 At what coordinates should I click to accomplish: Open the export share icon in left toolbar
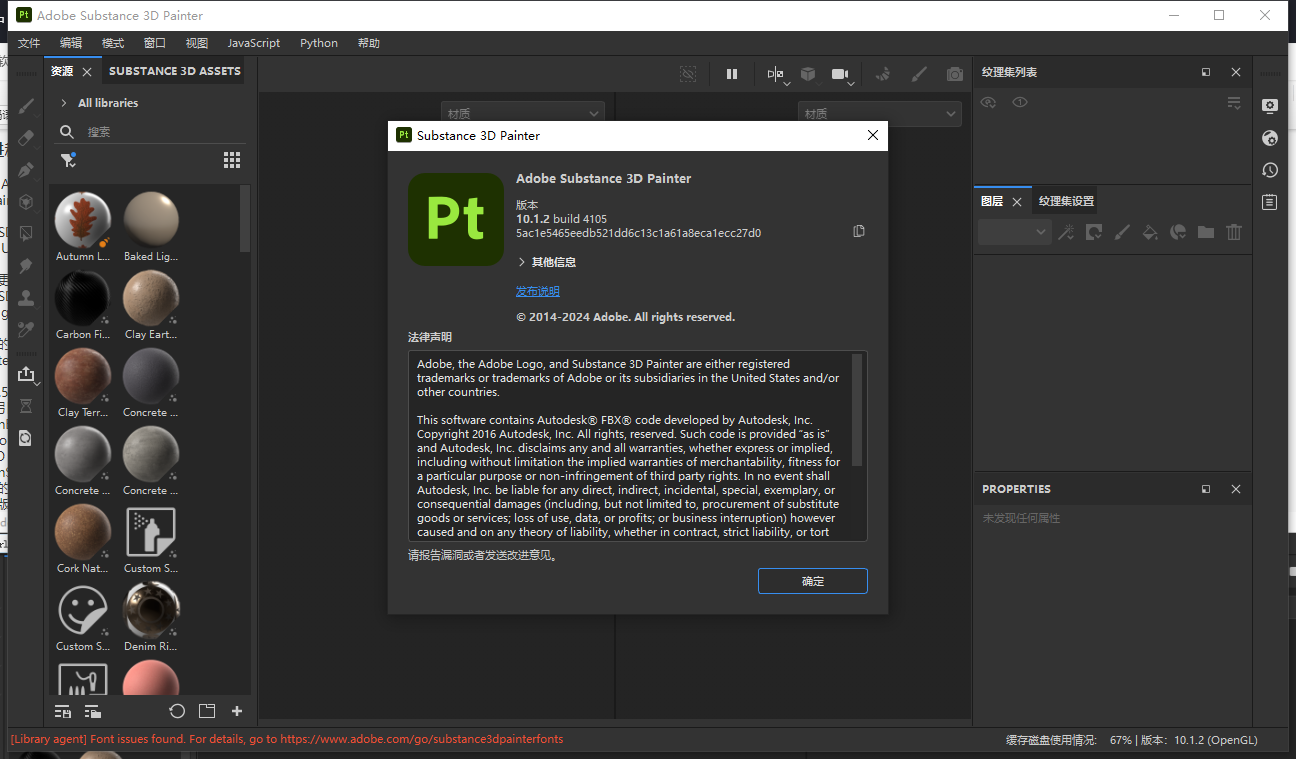(27, 374)
